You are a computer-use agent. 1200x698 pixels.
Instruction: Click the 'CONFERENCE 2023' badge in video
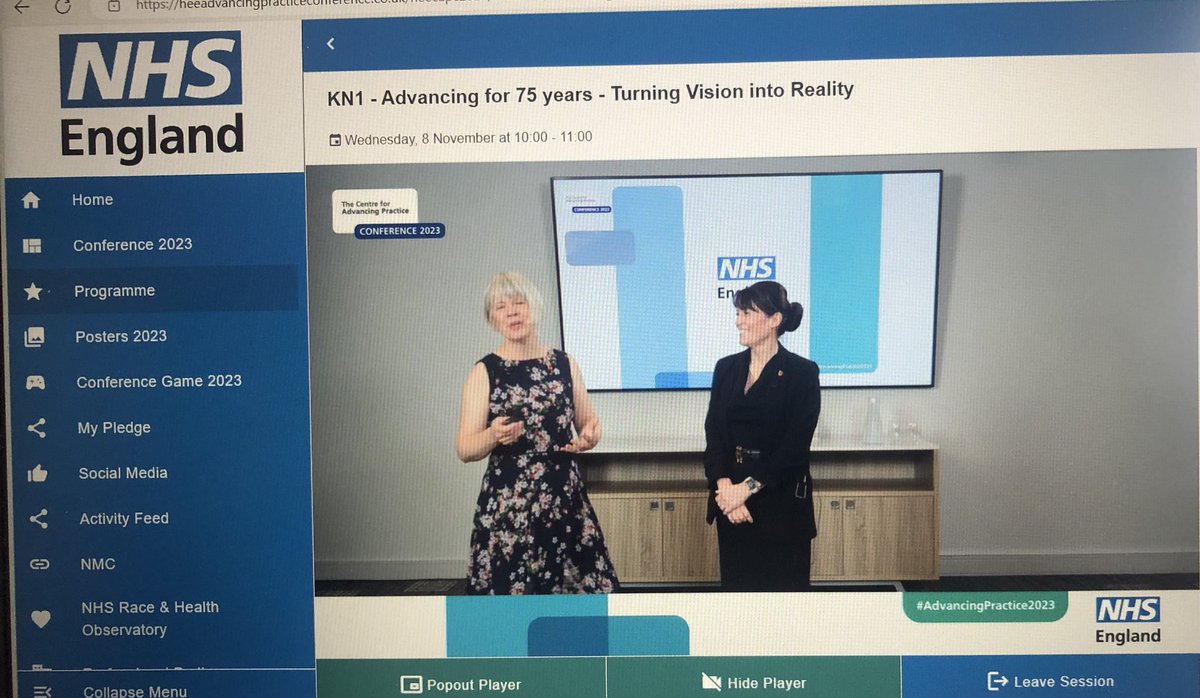click(x=400, y=230)
